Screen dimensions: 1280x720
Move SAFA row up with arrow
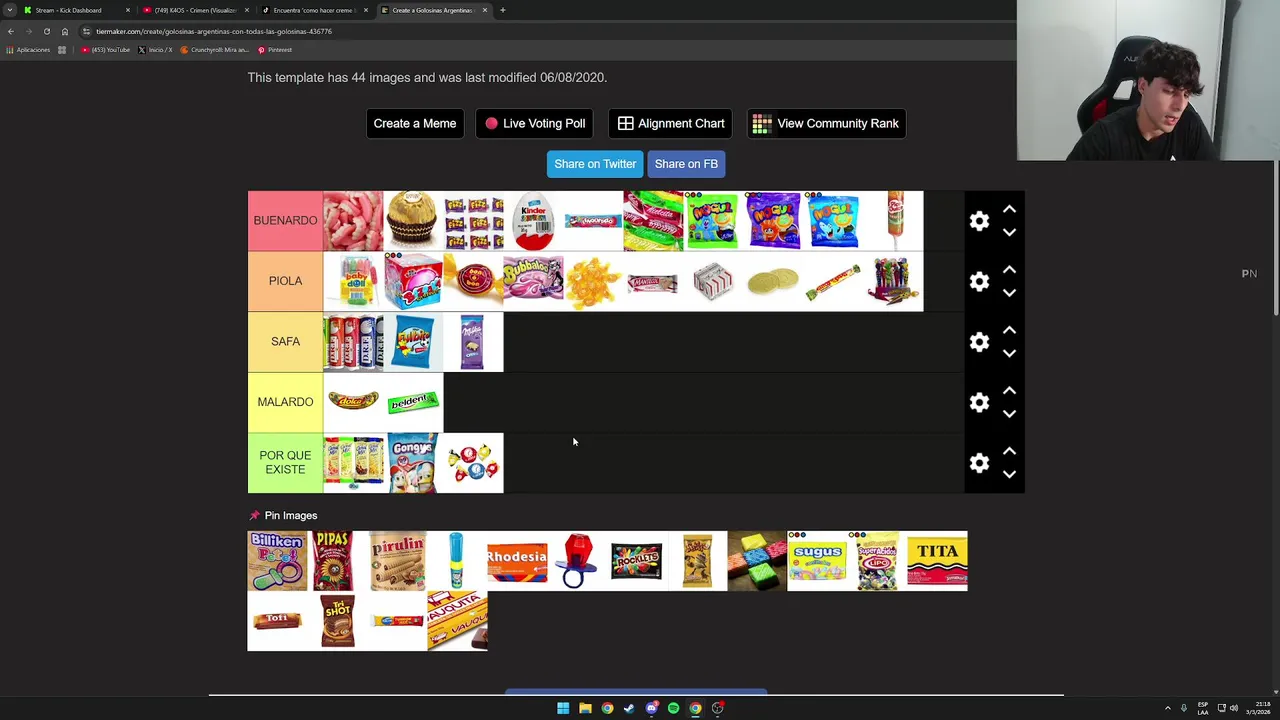(1009, 330)
